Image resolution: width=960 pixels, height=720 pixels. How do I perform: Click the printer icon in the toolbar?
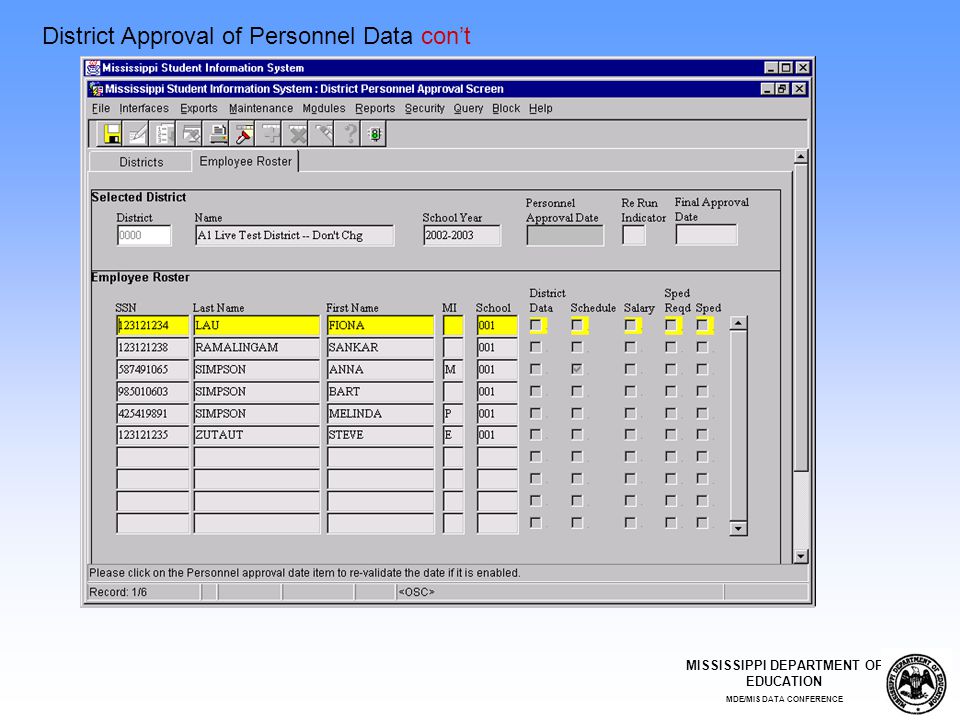pos(218,133)
